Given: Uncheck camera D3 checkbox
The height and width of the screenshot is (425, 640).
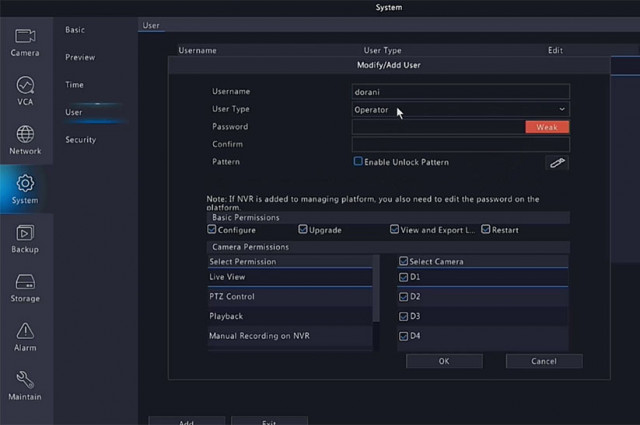Looking at the screenshot, I should point(403,316).
